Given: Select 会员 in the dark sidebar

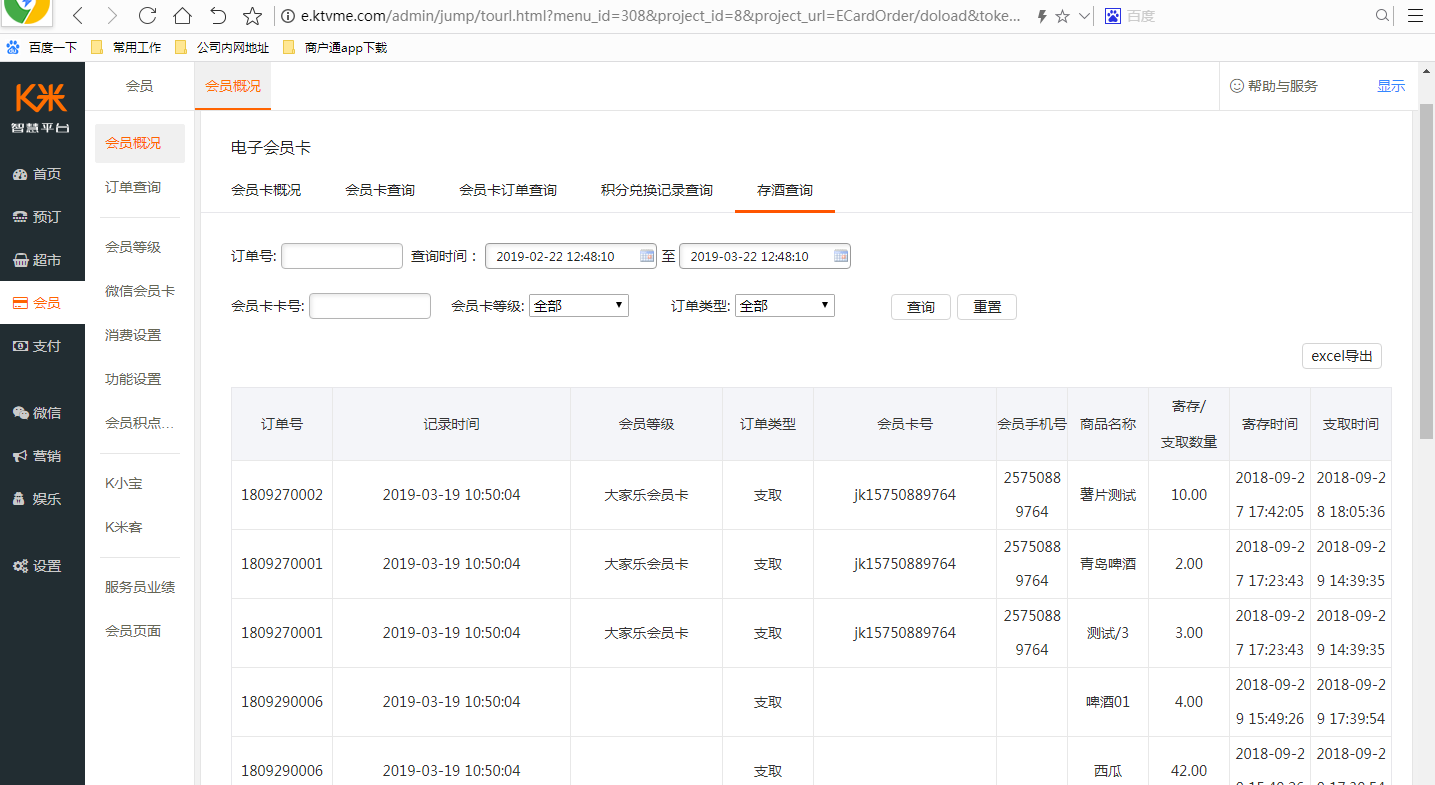Looking at the screenshot, I should click(x=42, y=303).
